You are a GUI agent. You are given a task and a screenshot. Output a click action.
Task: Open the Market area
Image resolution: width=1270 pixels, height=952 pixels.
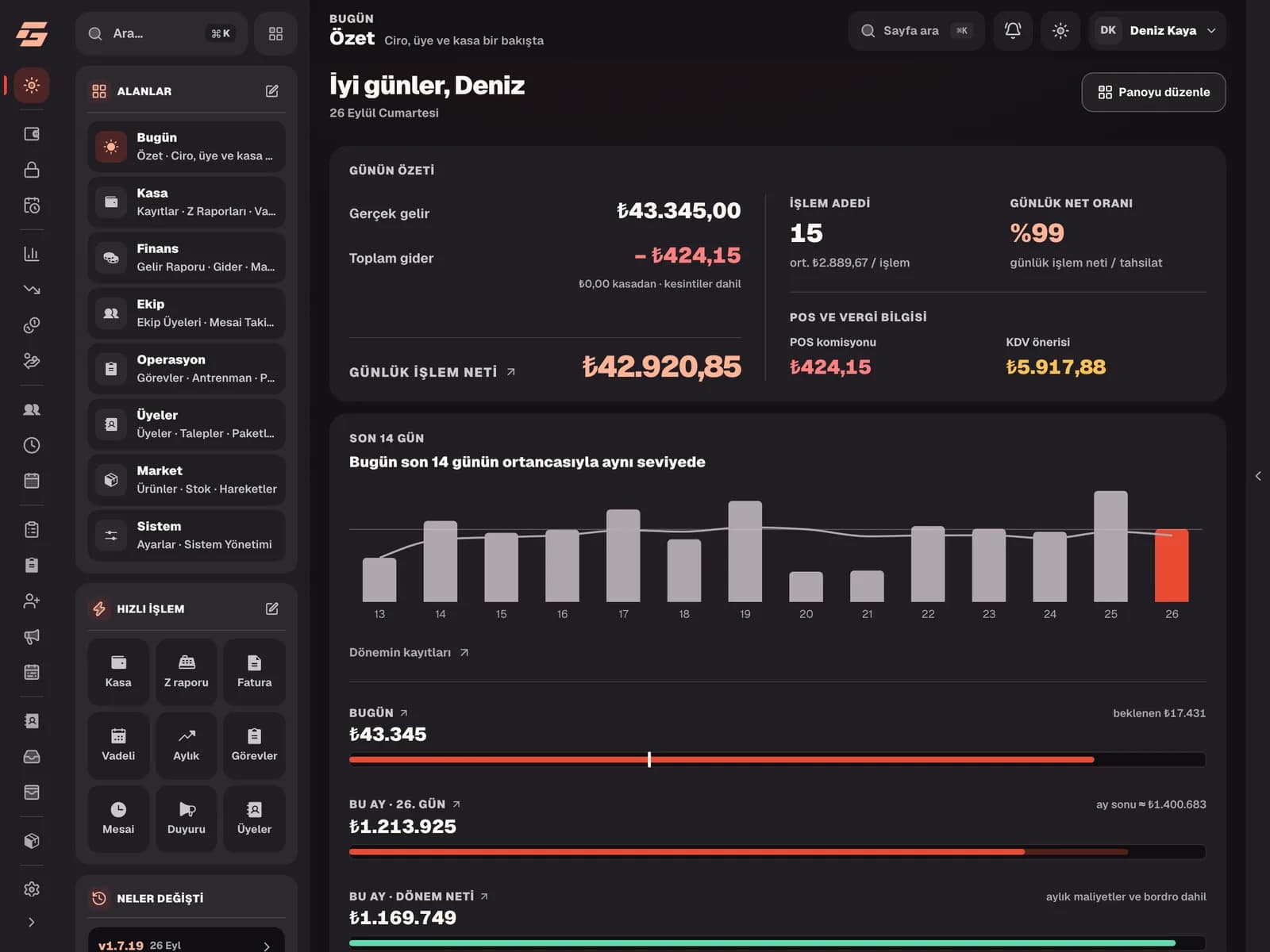(x=187, y=480)
